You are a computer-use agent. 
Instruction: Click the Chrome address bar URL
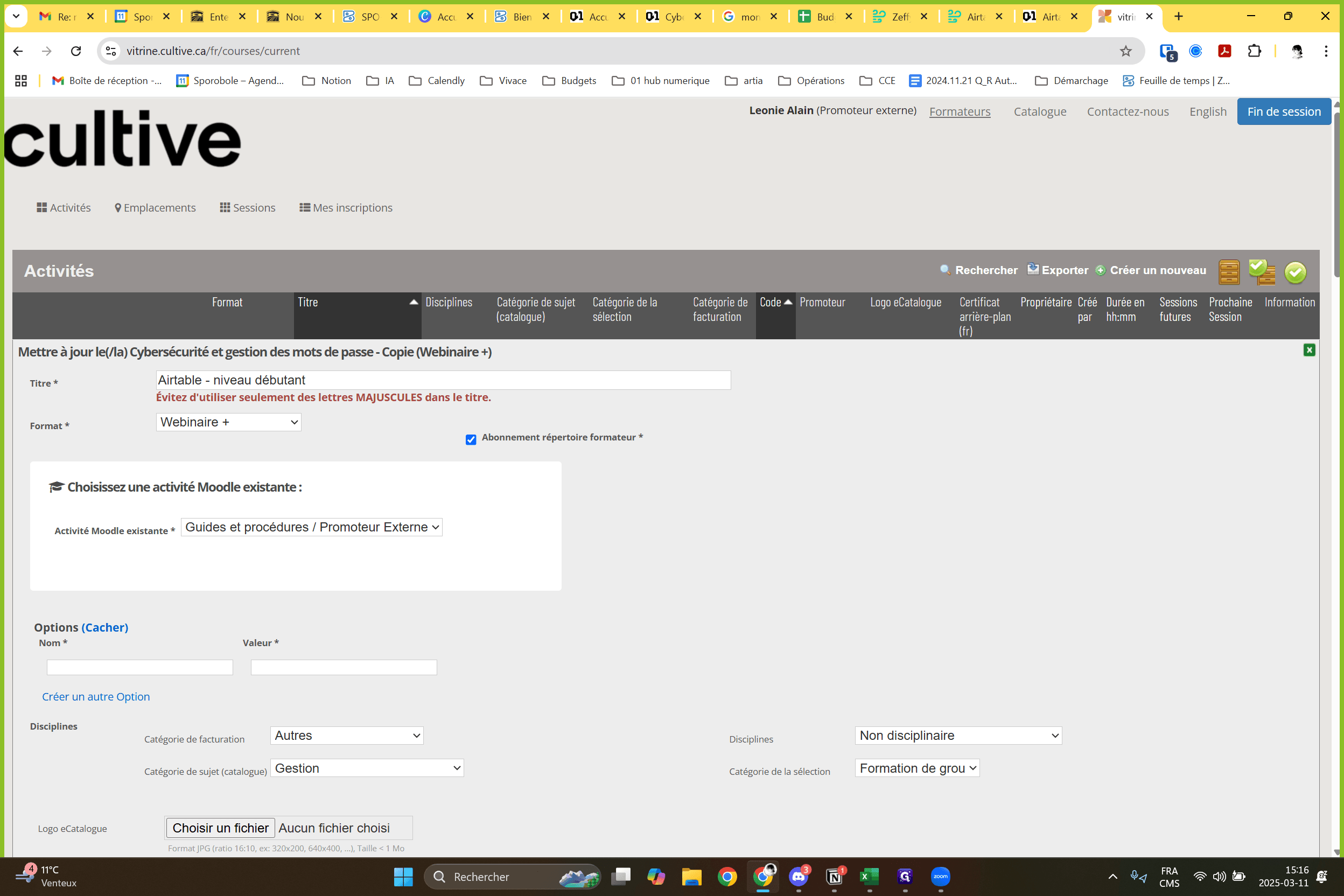tap(213, 51)
